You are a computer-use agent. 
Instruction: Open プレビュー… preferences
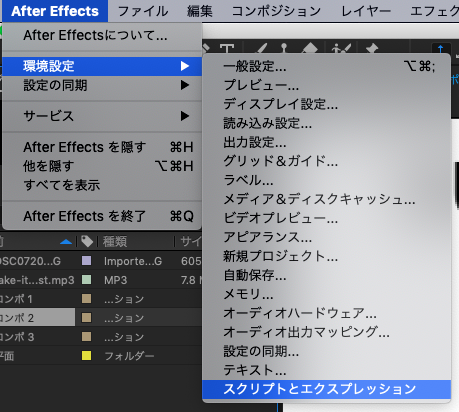point(326,85)
